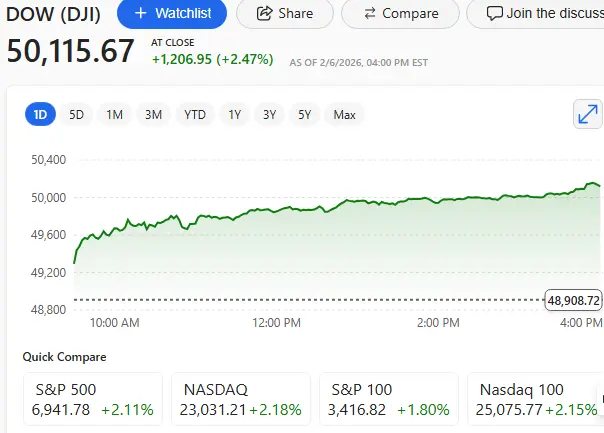
Task: Click the 48,908.72 previous close marker
Action: coord(574,300)
